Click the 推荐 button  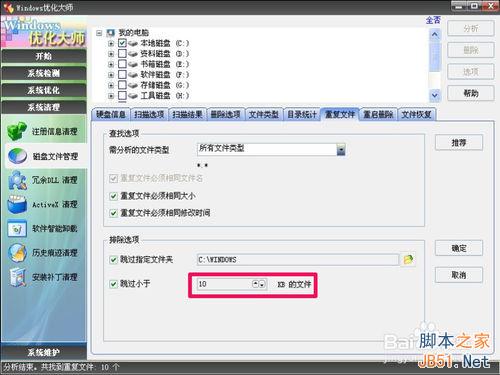459,143
